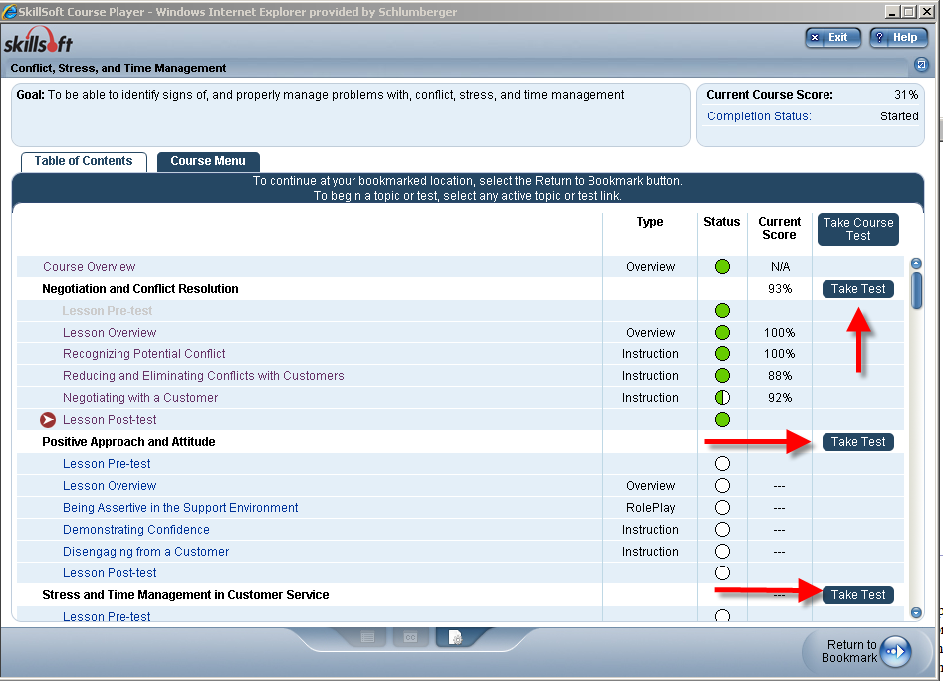Viewport: 943px width, 681px height.
Task: Open Recognizing Potential Conflict topic
Action: (x=144, y=354)
